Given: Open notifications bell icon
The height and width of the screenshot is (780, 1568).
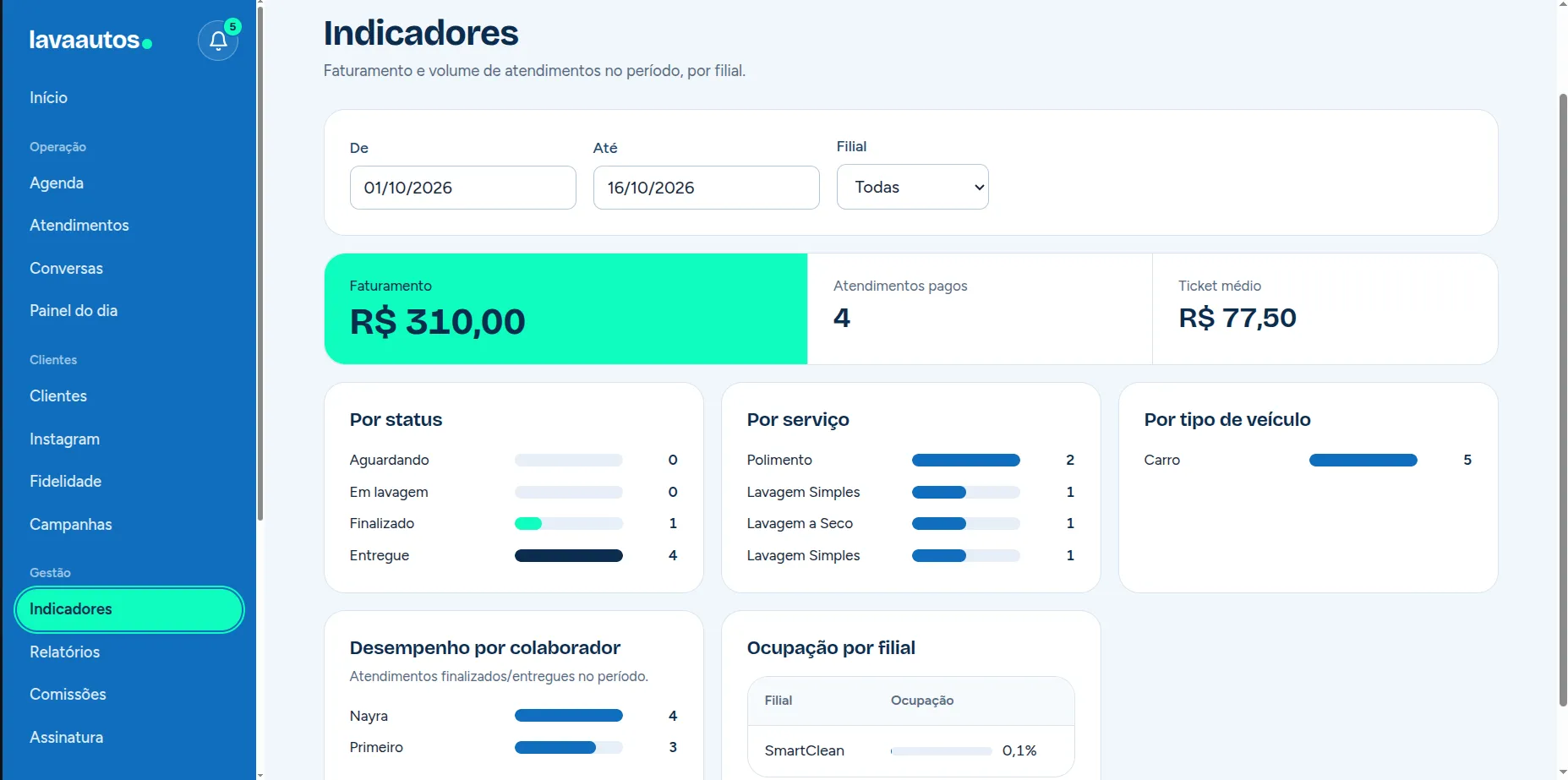Looking at the screenshot, I should (218, 41).
